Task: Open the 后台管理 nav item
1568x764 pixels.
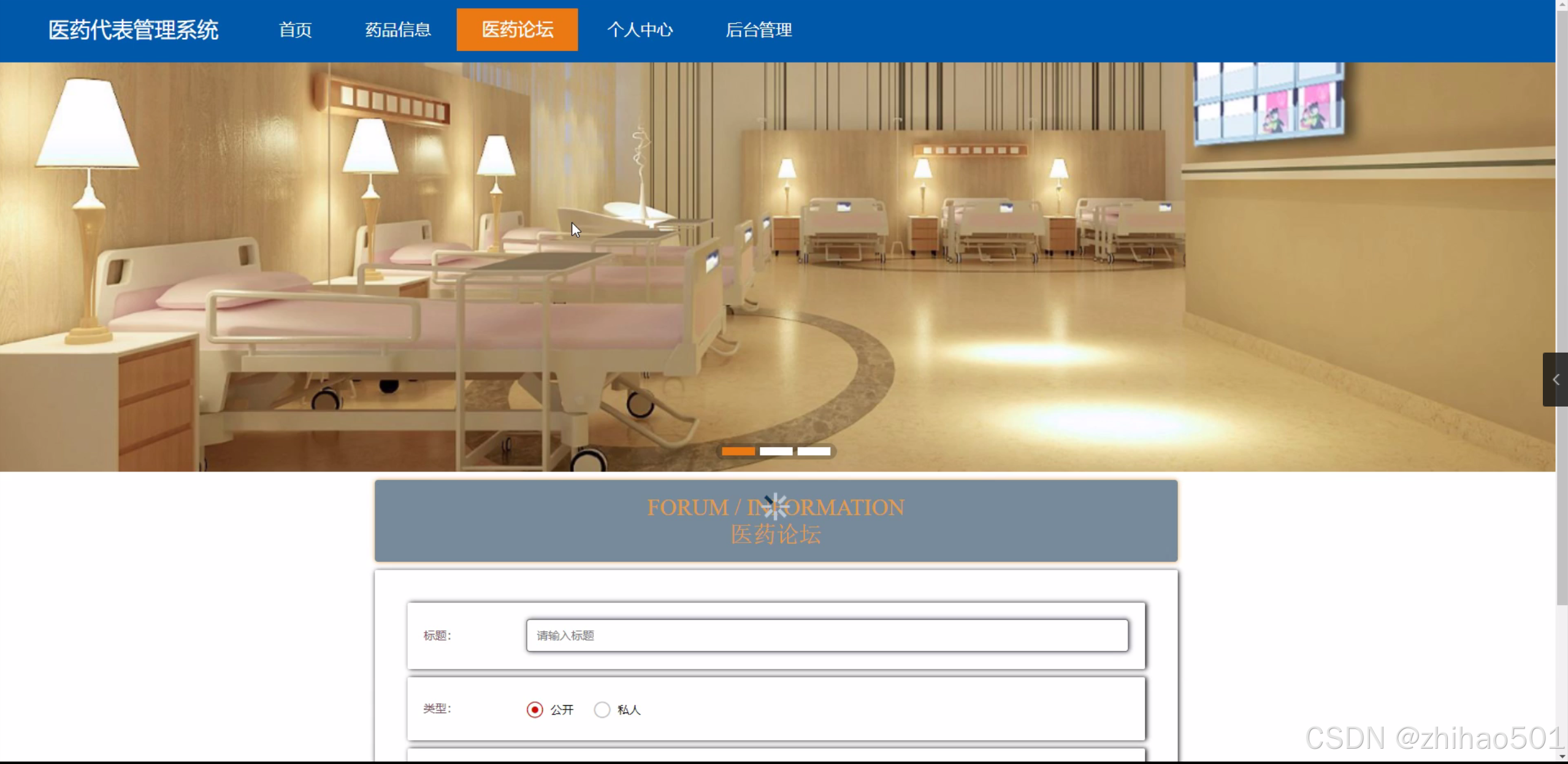Action: click(x=759, y=29)
